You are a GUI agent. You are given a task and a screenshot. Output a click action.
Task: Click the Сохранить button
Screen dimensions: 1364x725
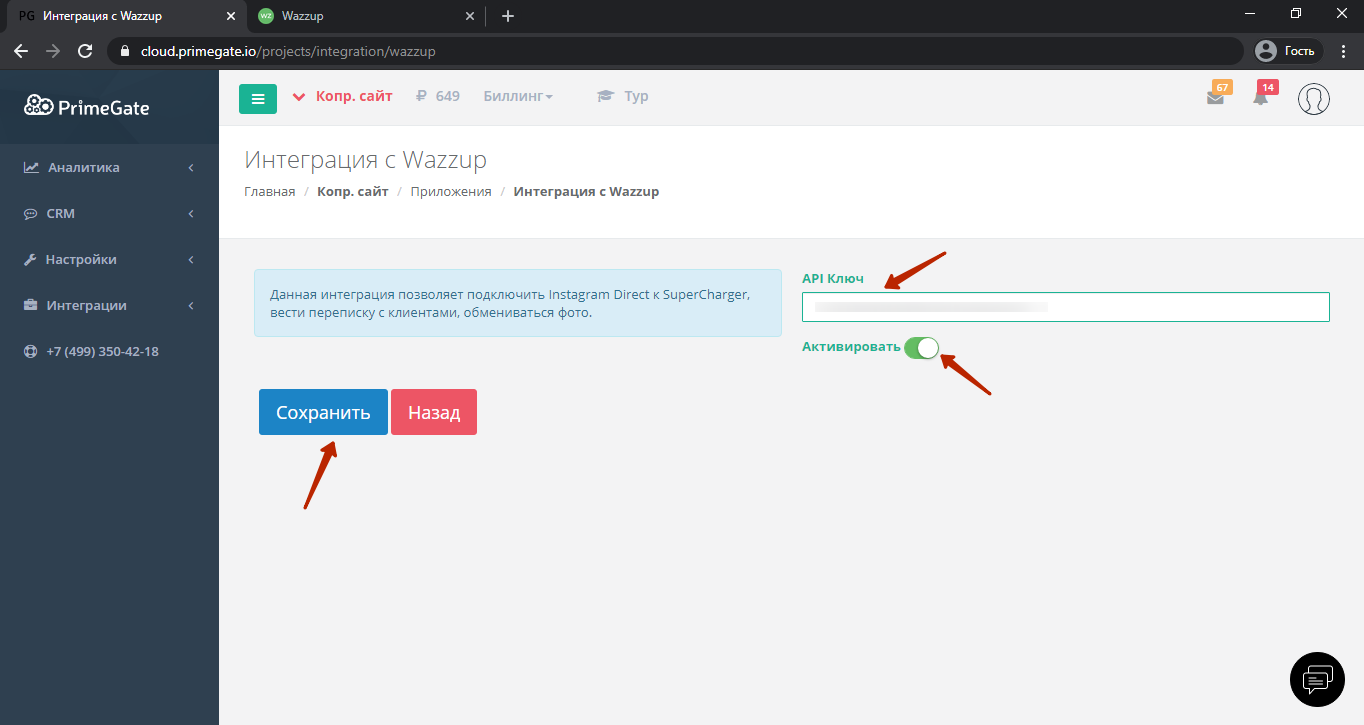pyautogui.click(x=323, y=412)
